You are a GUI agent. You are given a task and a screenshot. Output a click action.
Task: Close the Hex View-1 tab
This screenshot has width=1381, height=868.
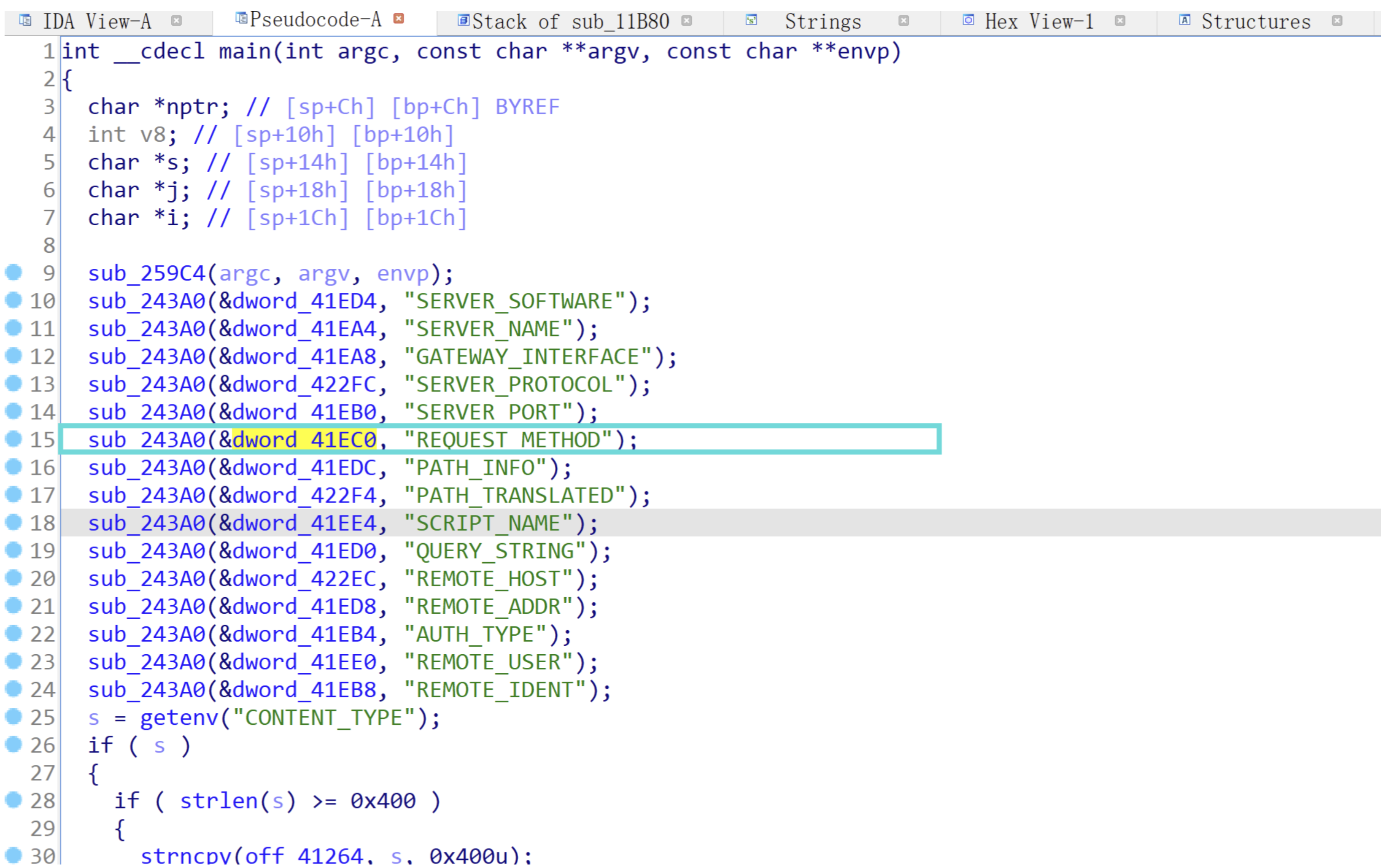1120,21
